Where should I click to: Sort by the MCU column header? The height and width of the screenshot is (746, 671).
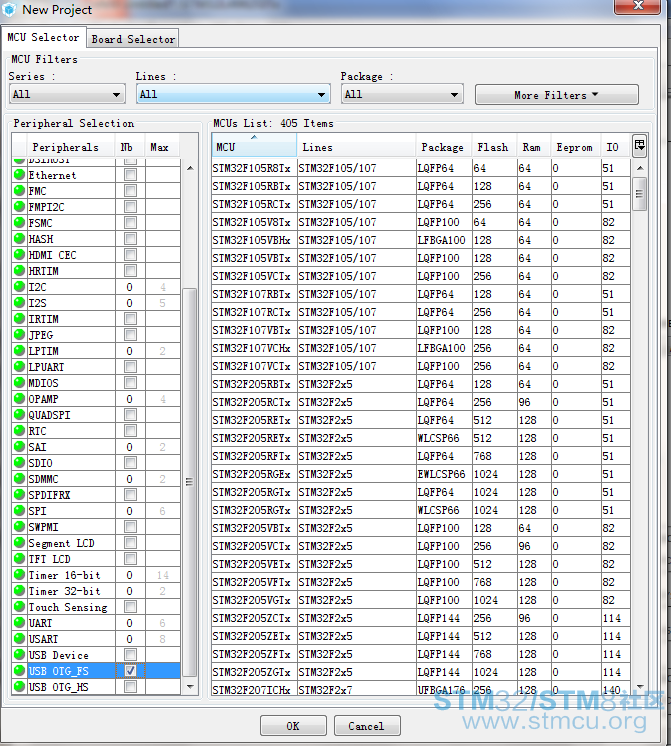pos(254,147)
